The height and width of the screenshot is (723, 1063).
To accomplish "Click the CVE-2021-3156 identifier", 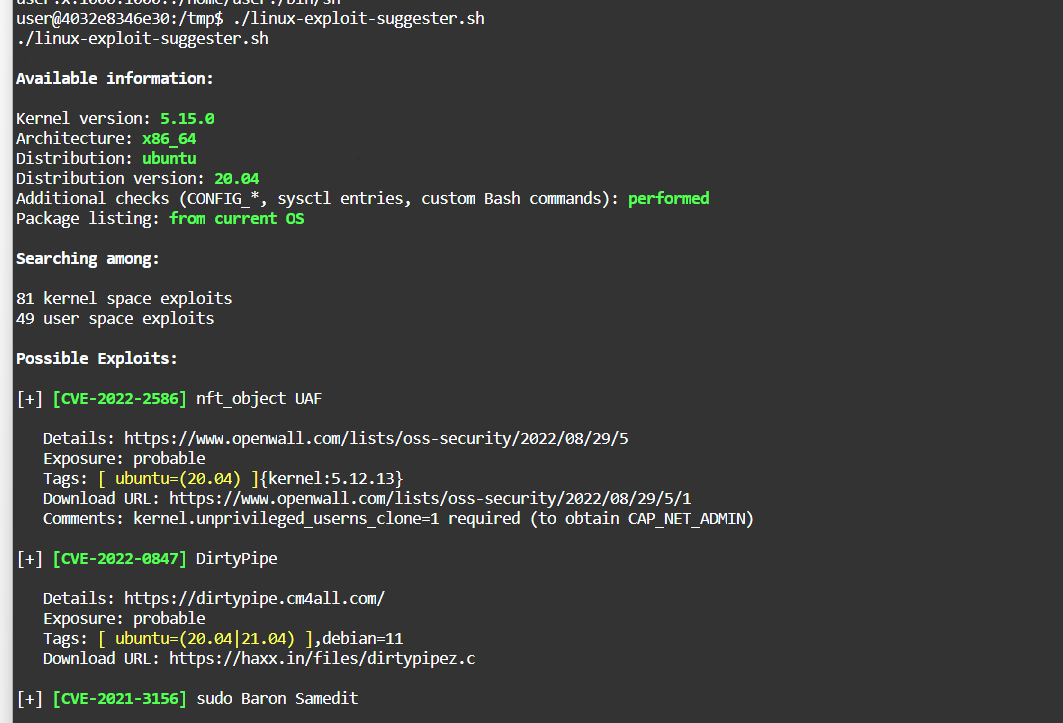I will tap(119, 699).
